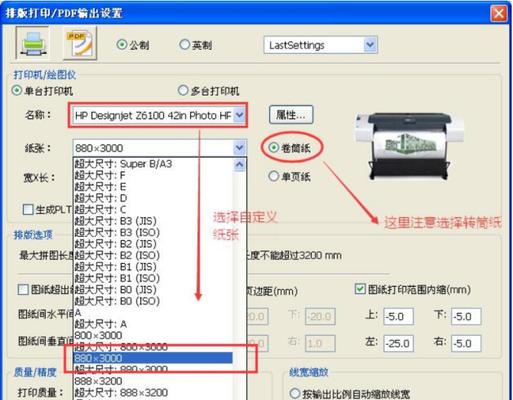Screen dimensions: 513x400
Task: Select 超大尺寸: F paper size
Action: click(153, 175)
